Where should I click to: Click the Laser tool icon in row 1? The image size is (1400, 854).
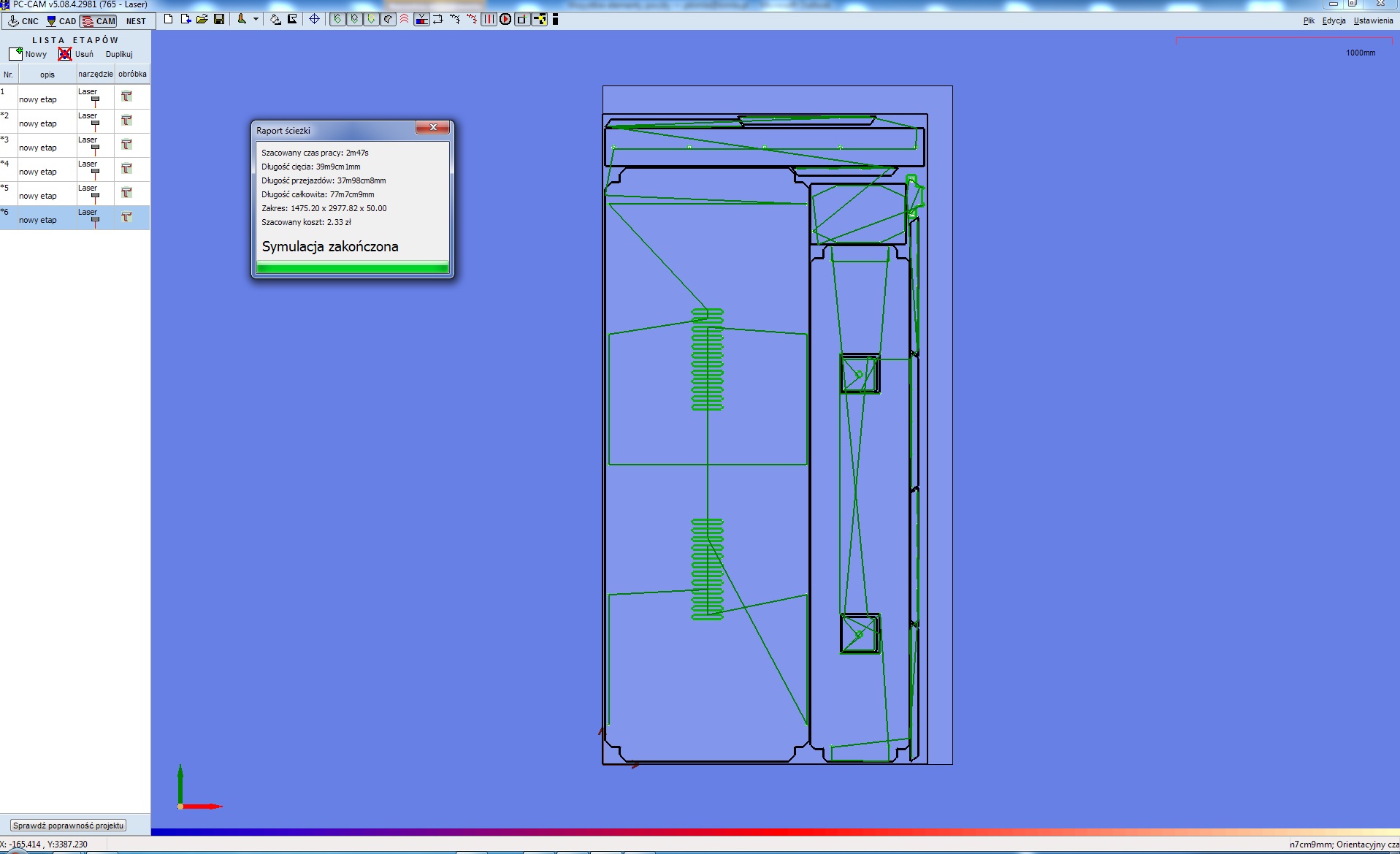pos(95,100)
